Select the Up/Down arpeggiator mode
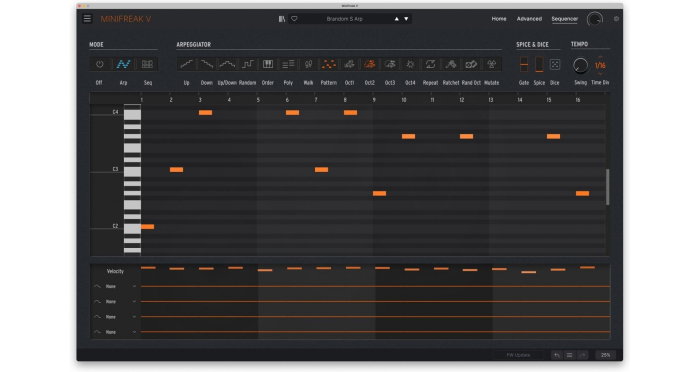This screenshot has height=372, width=700. [x=227, y=64]
